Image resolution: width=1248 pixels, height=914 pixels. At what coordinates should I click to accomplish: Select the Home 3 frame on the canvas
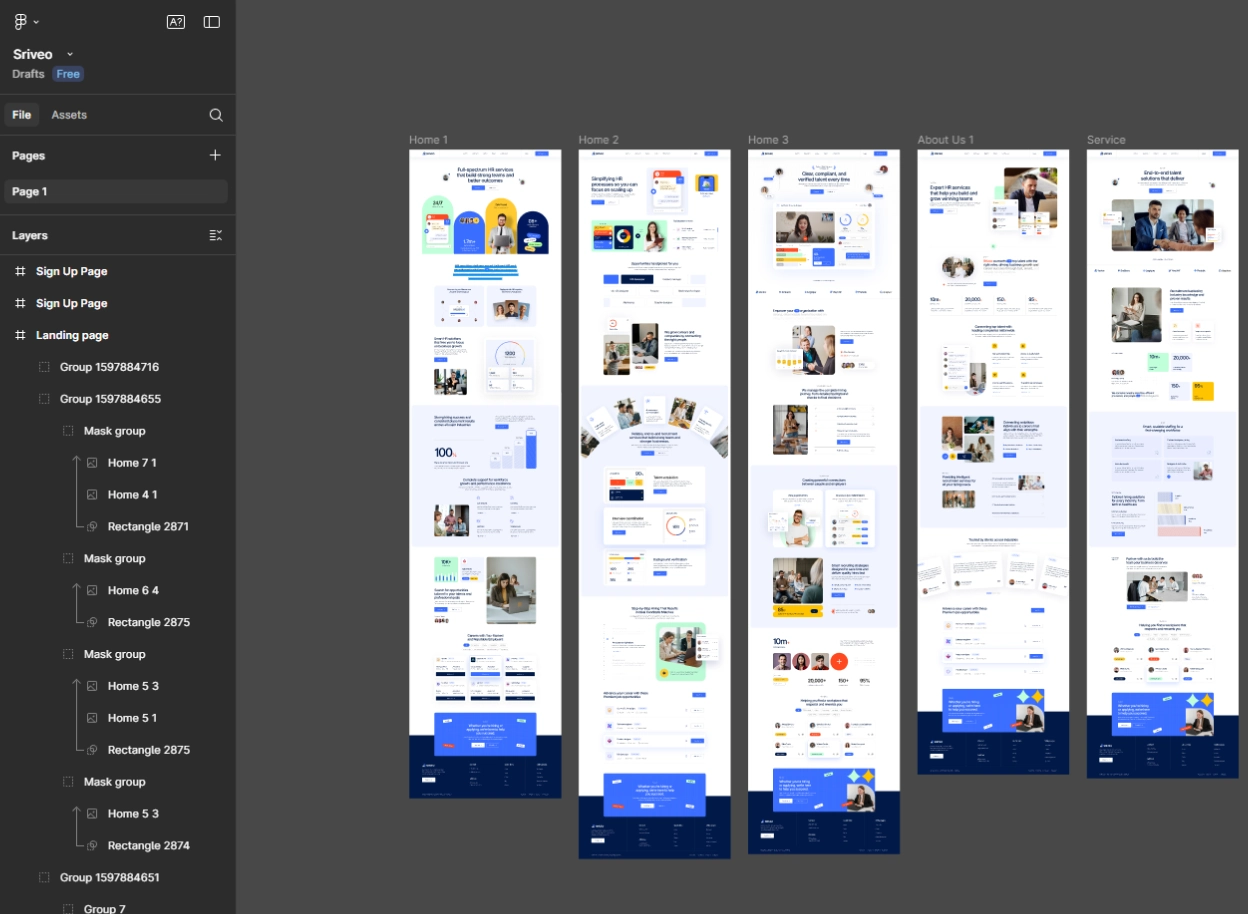pyautogui.click(x=768, y=140)
